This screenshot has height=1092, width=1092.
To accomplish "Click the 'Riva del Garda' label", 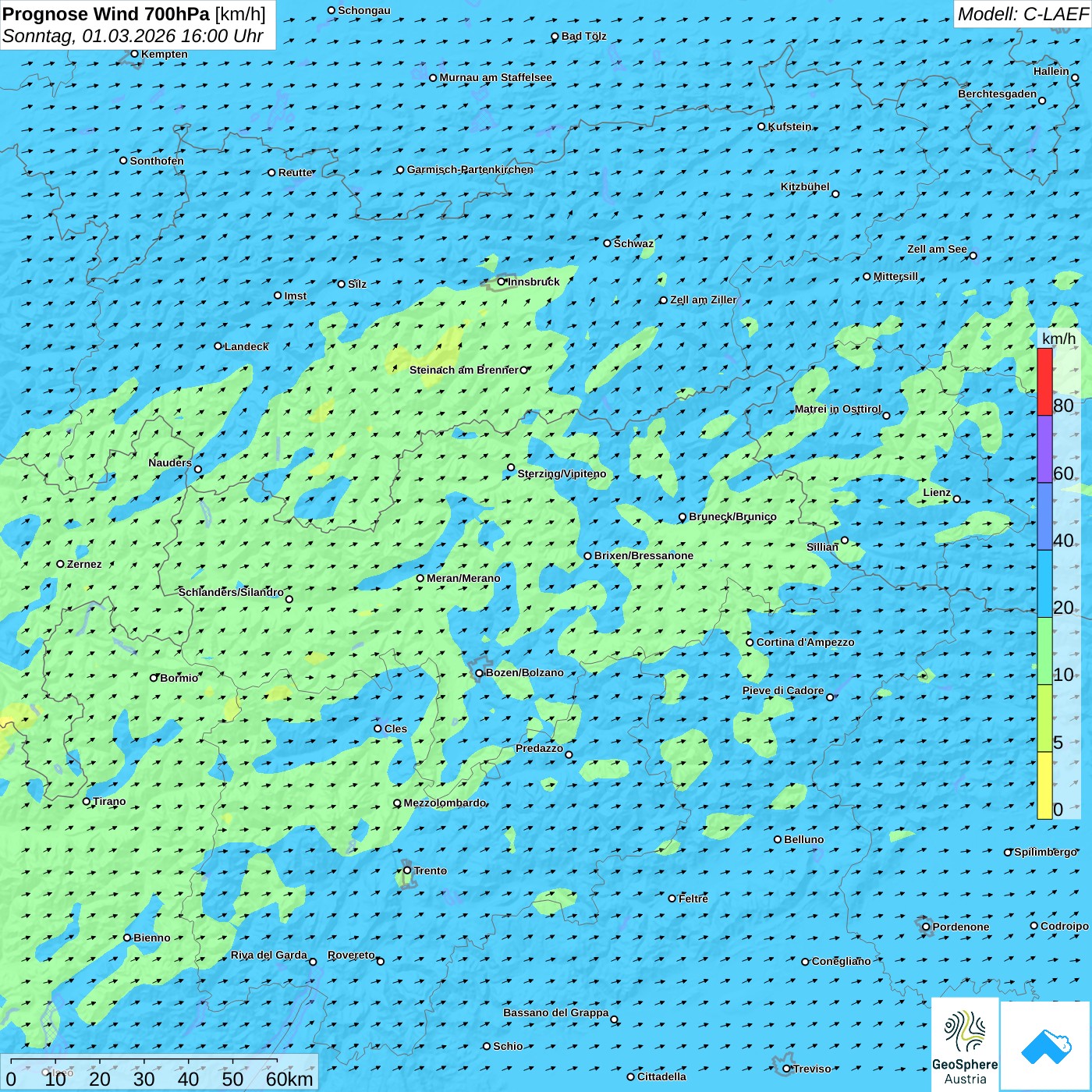I will point(269,955).
